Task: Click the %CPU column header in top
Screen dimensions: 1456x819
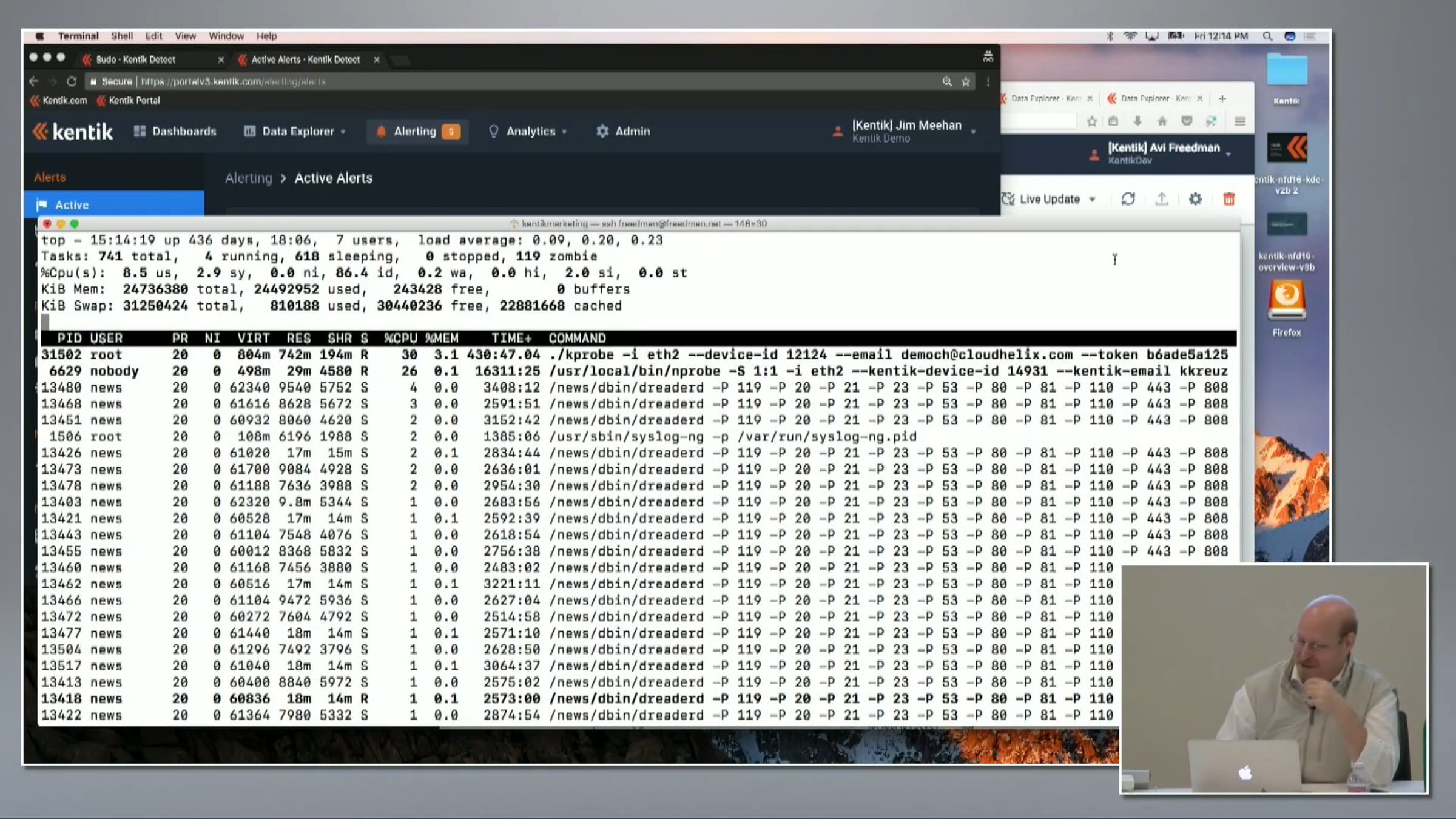Action: coord(400,339)
